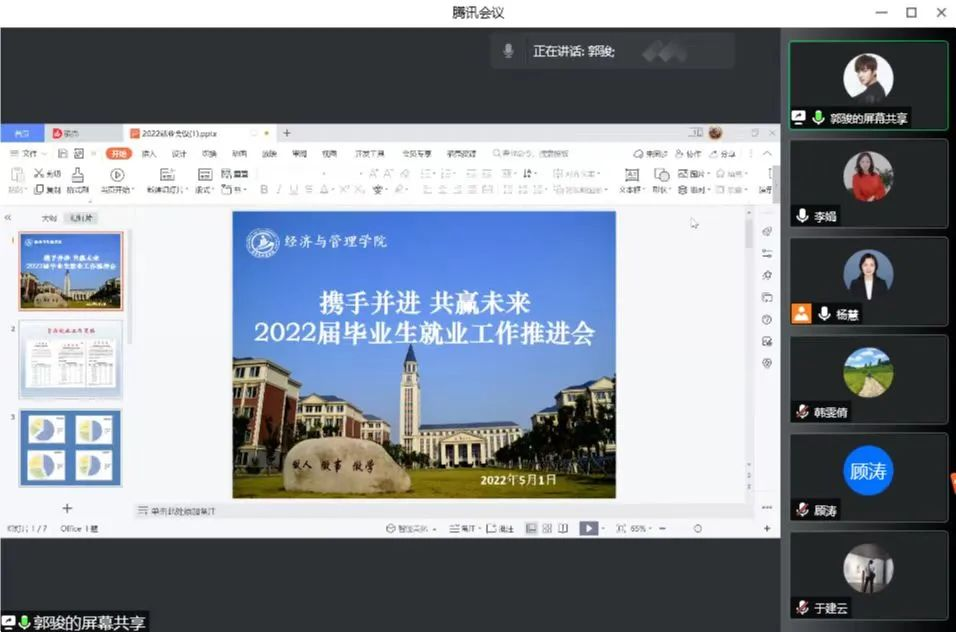956x632 pixels.
Task: Select slide 2 thumbnail in panel
Action: click(x=71, y=358)
